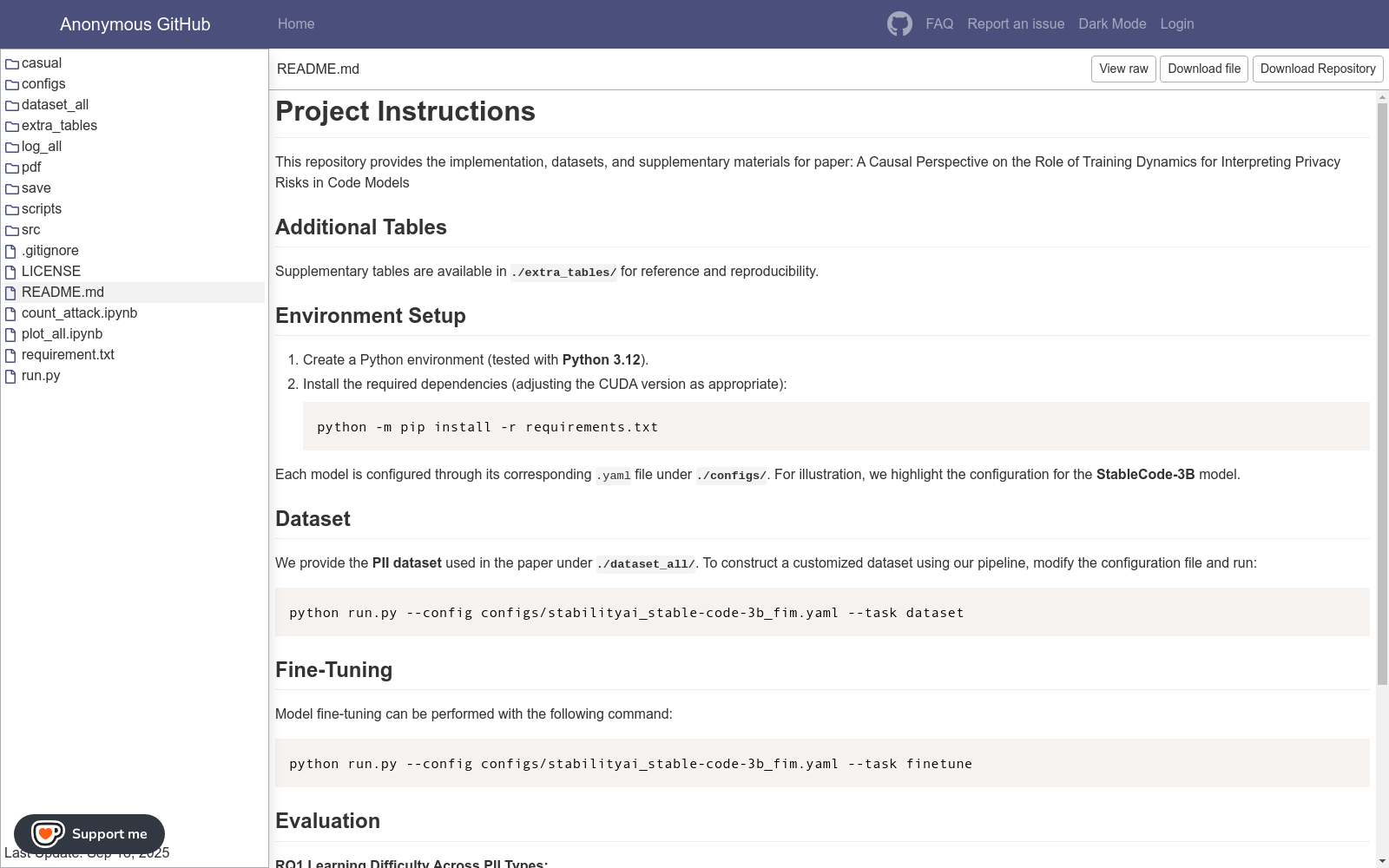Click the plot_all.ipynb file icon

tap(11, 334)
